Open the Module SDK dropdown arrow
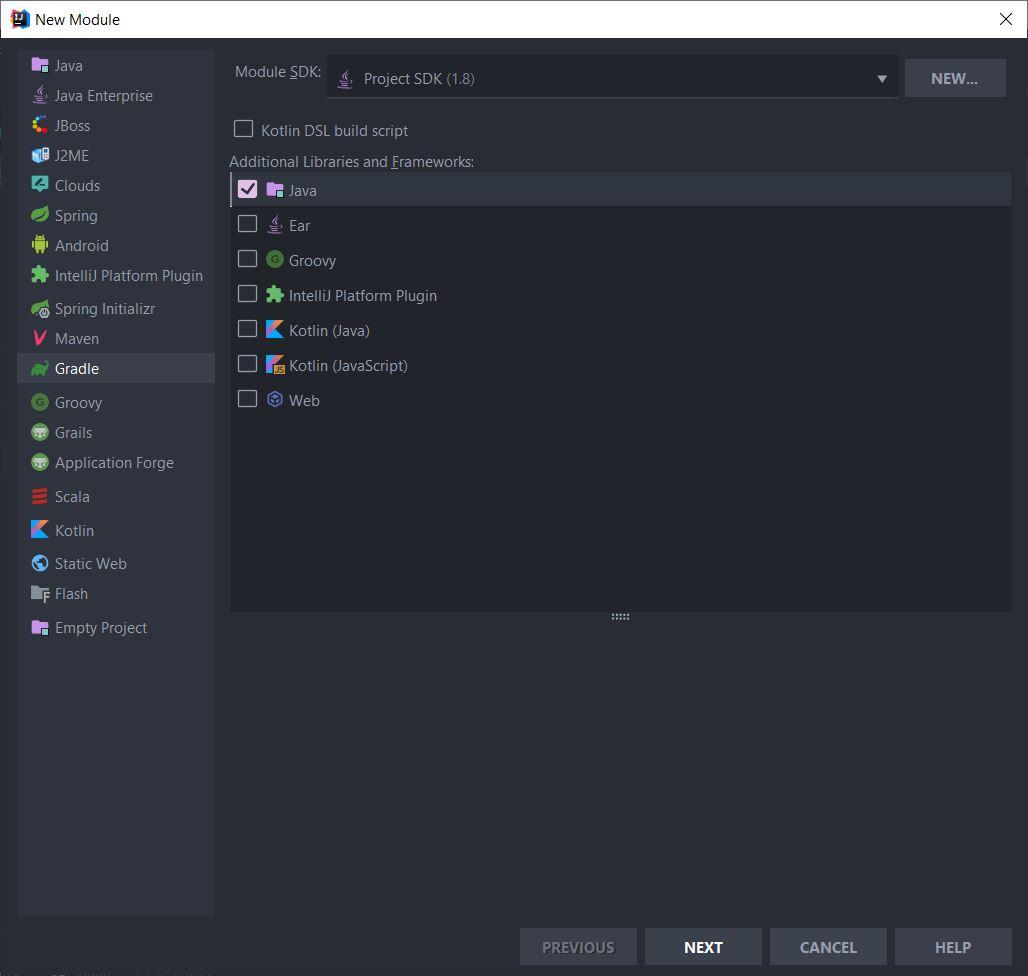 (x=882, y=79)
